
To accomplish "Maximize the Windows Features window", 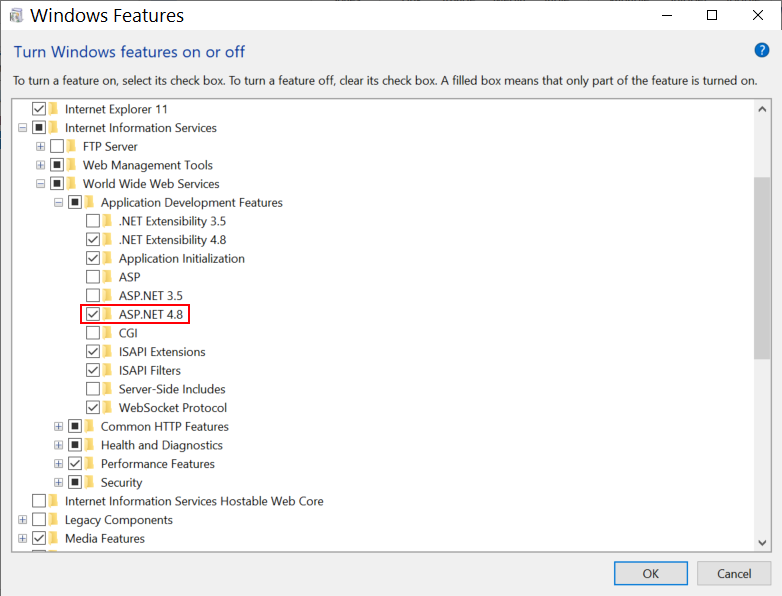I will tap(712, 15).
